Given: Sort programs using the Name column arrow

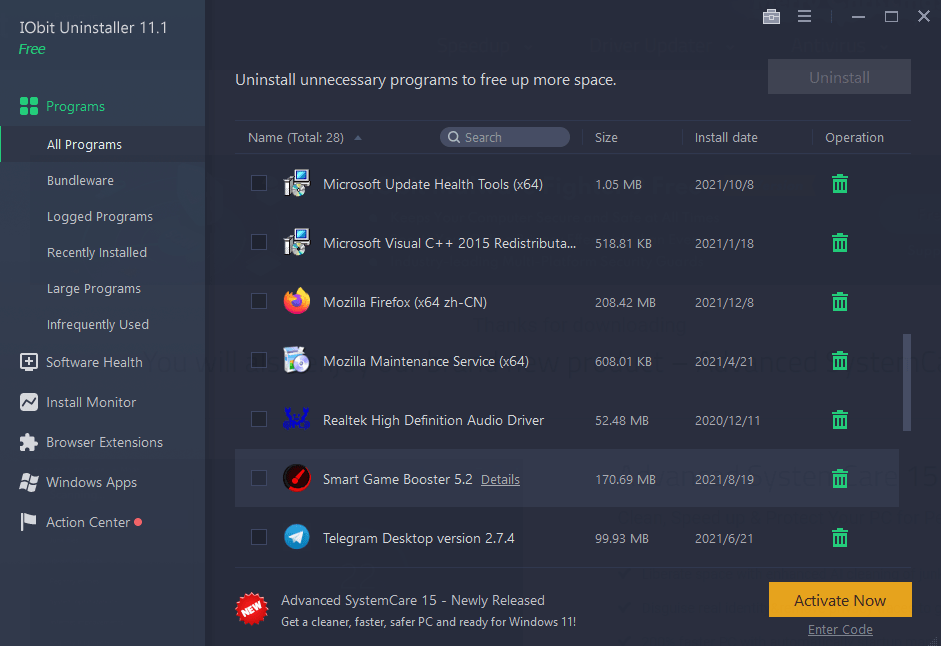Looking at the screenshot, I should click(x=358, y=138).
